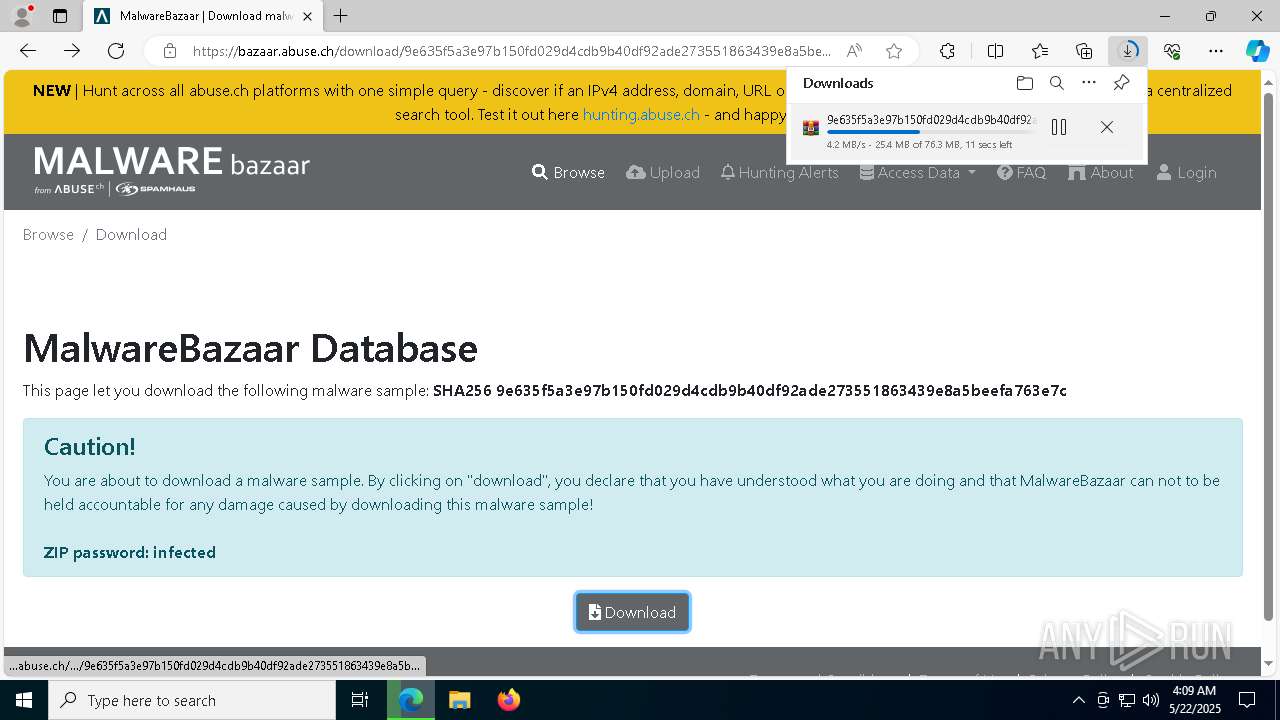Open Hunting Alerts menu item
Viewport: 1280px width, 720px height.
[780, 172]
